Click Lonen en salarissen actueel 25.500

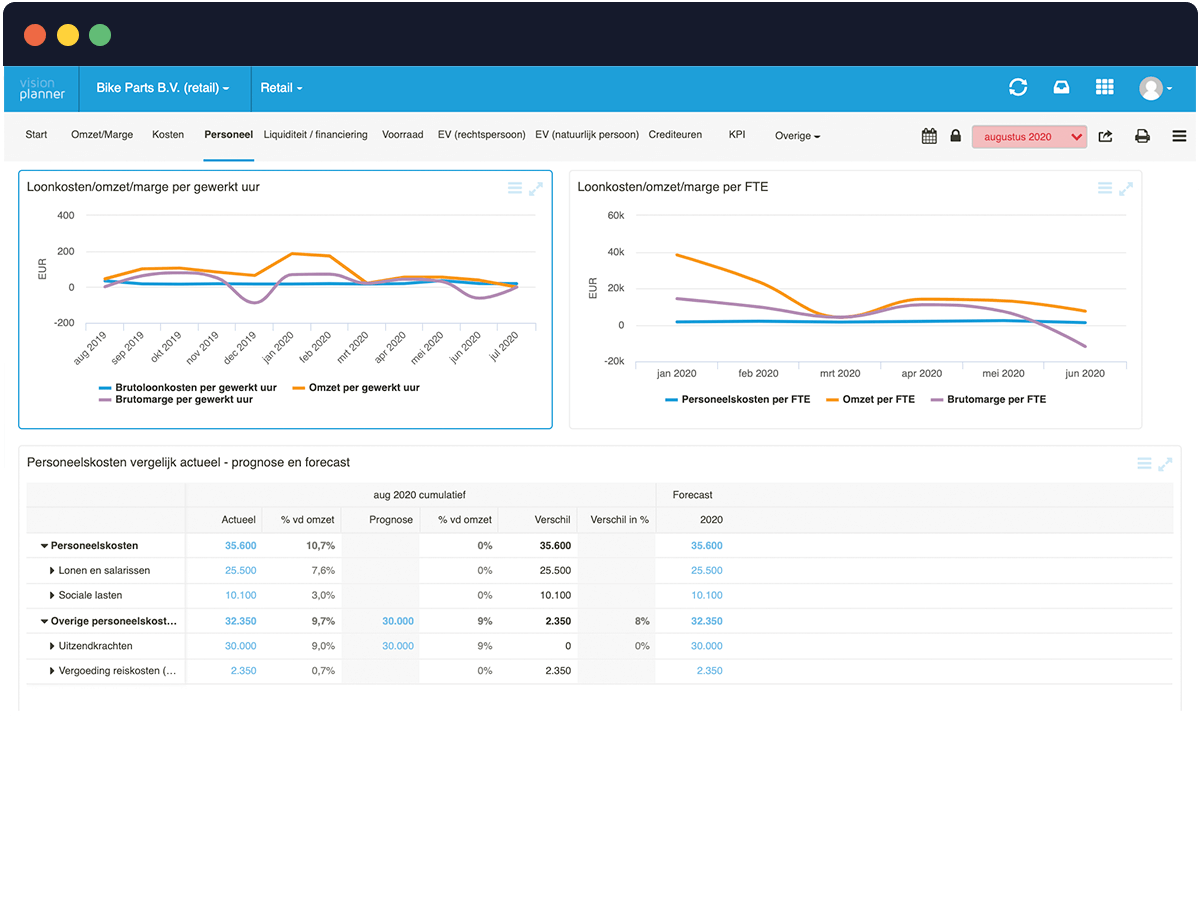(240, 571)
